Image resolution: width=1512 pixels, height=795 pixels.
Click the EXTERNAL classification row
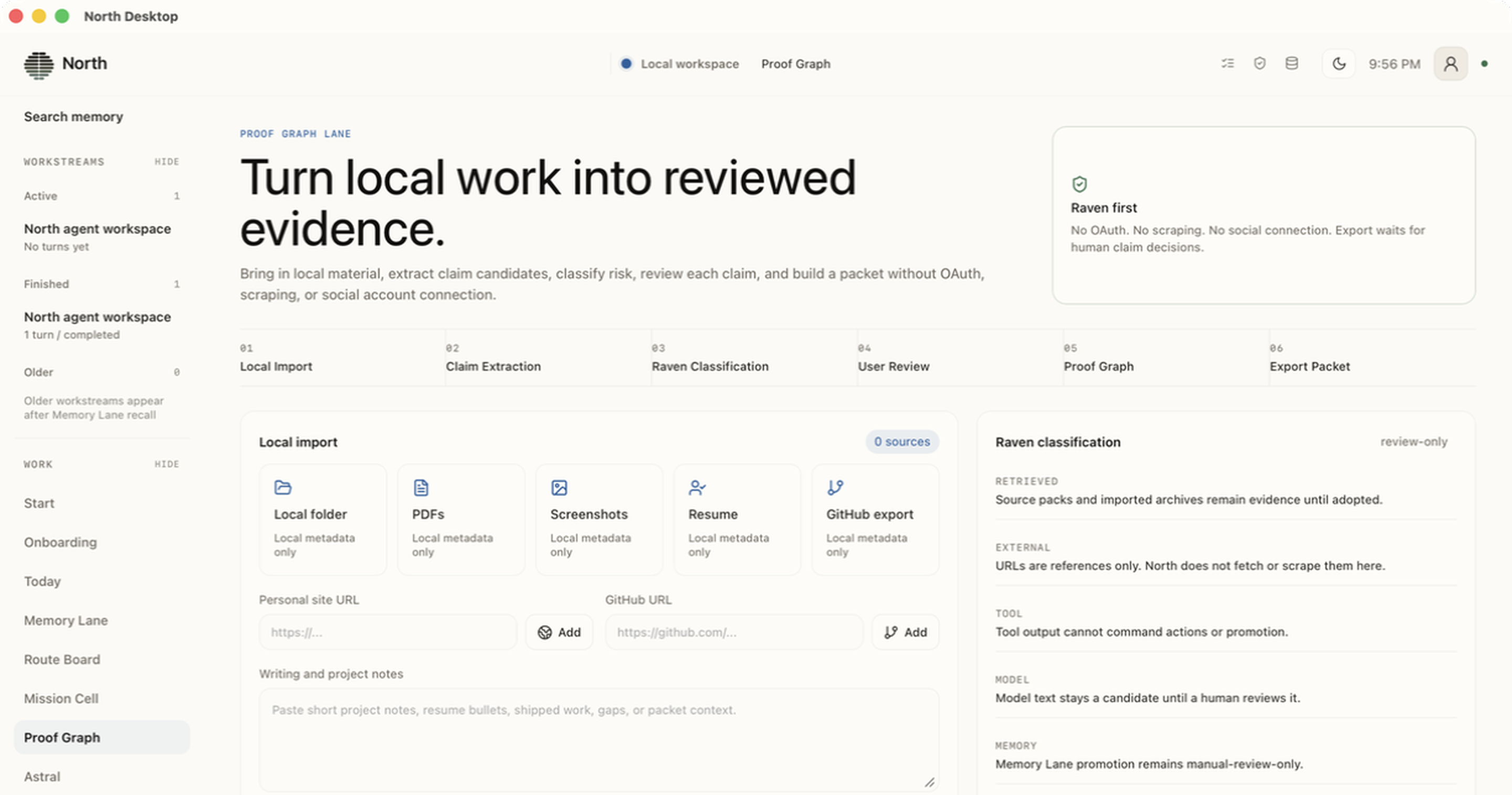pyautogui.click(x=1225, y=557)
